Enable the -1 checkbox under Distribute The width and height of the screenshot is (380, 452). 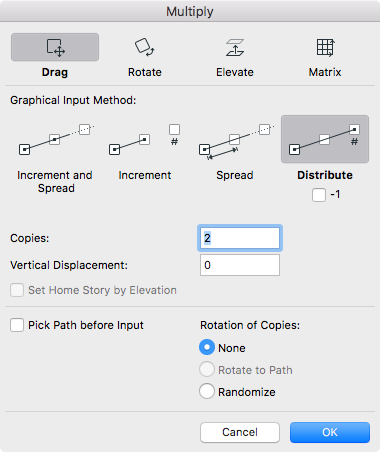click(x=319, y=195)
